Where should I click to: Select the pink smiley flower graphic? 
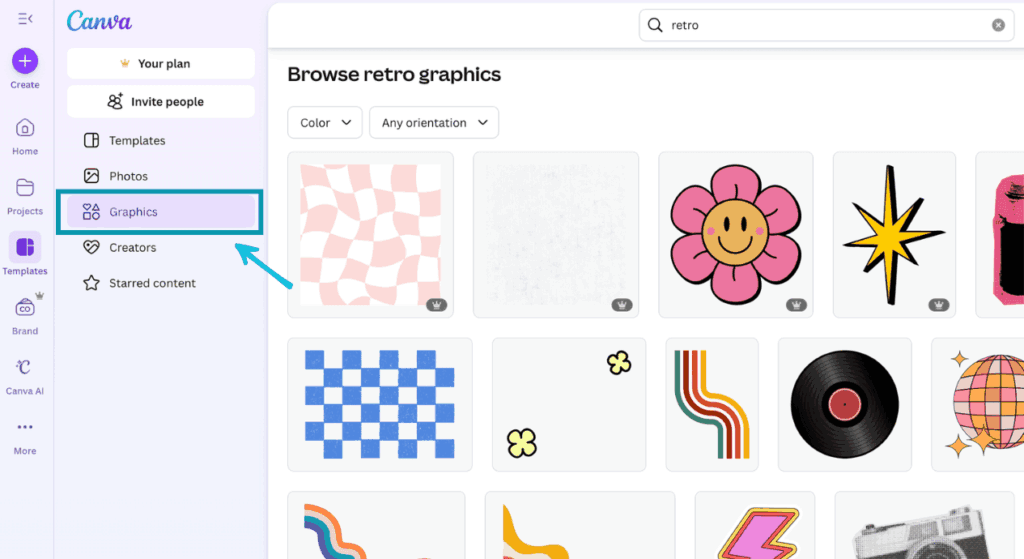(x=735, y=235)
